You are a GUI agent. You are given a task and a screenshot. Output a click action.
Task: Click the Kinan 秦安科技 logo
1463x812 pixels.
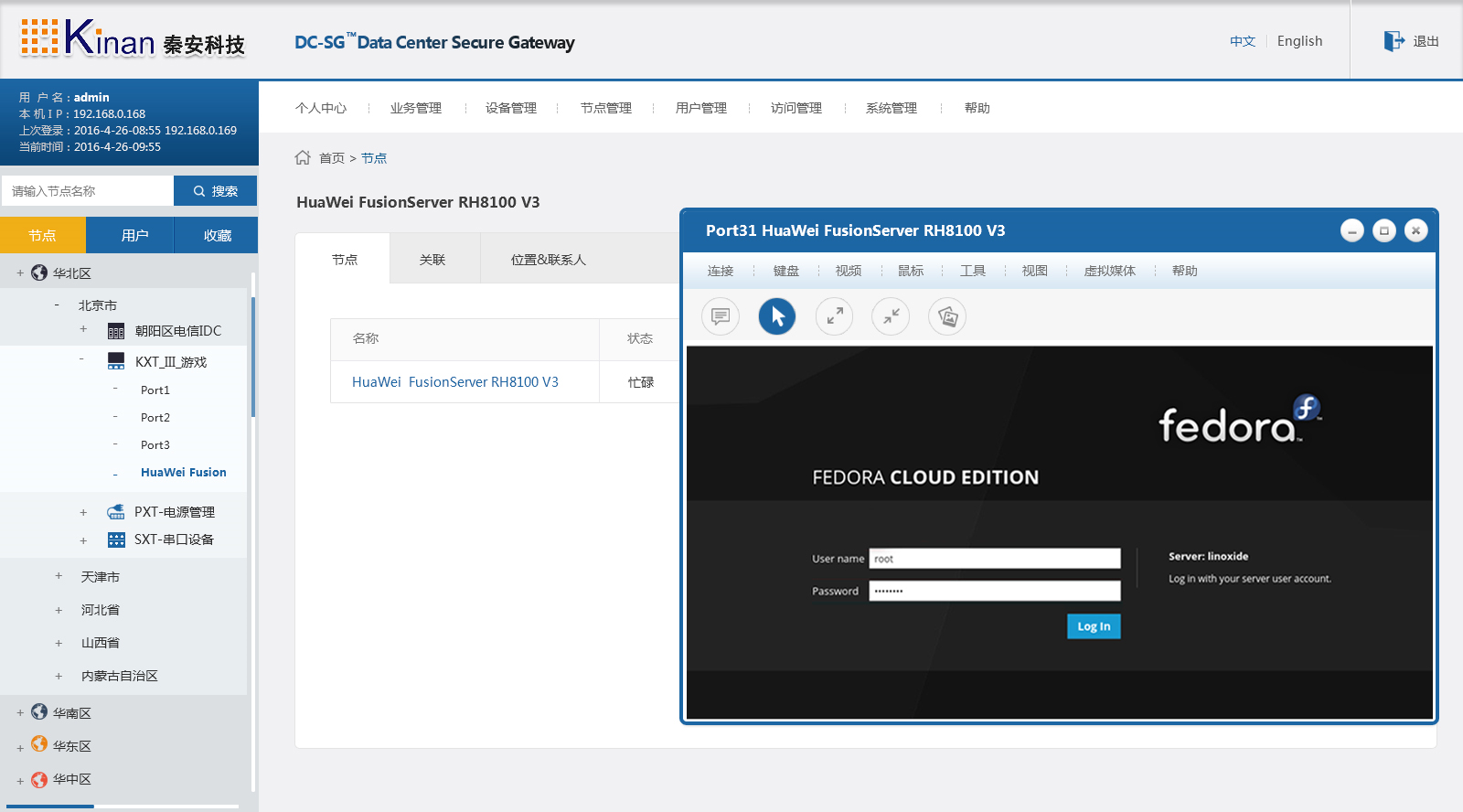[x=133, y=38]
